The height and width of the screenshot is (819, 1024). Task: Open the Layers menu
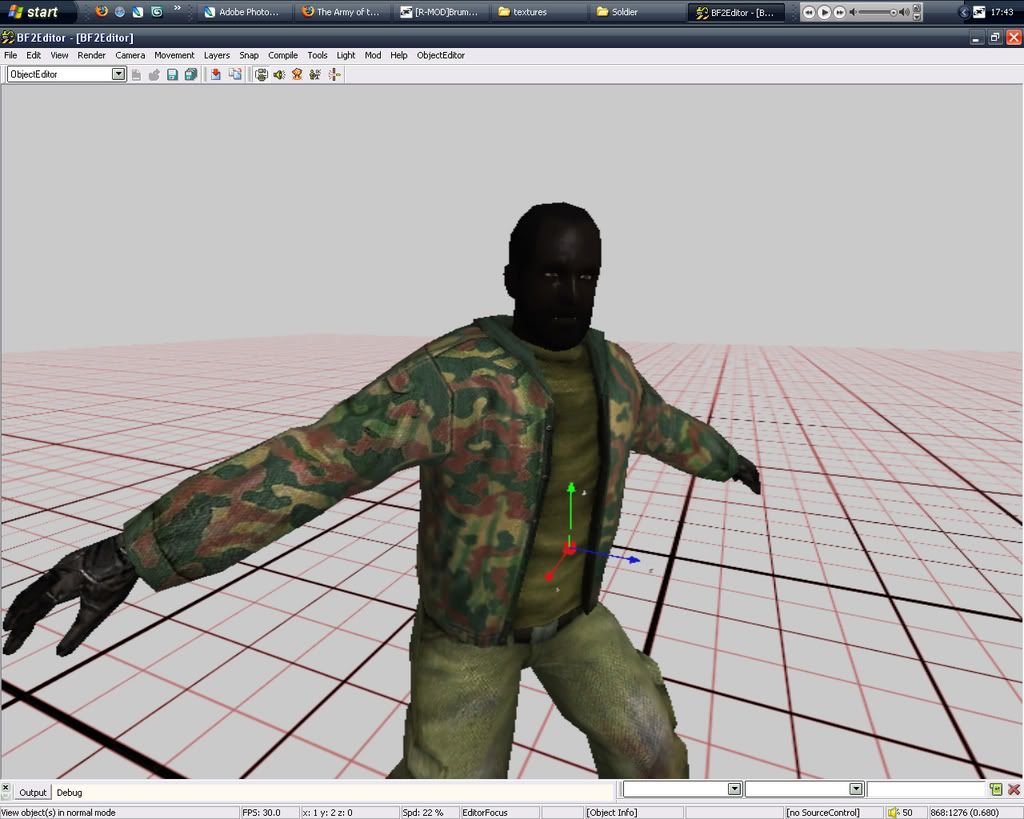pos(216,55)
